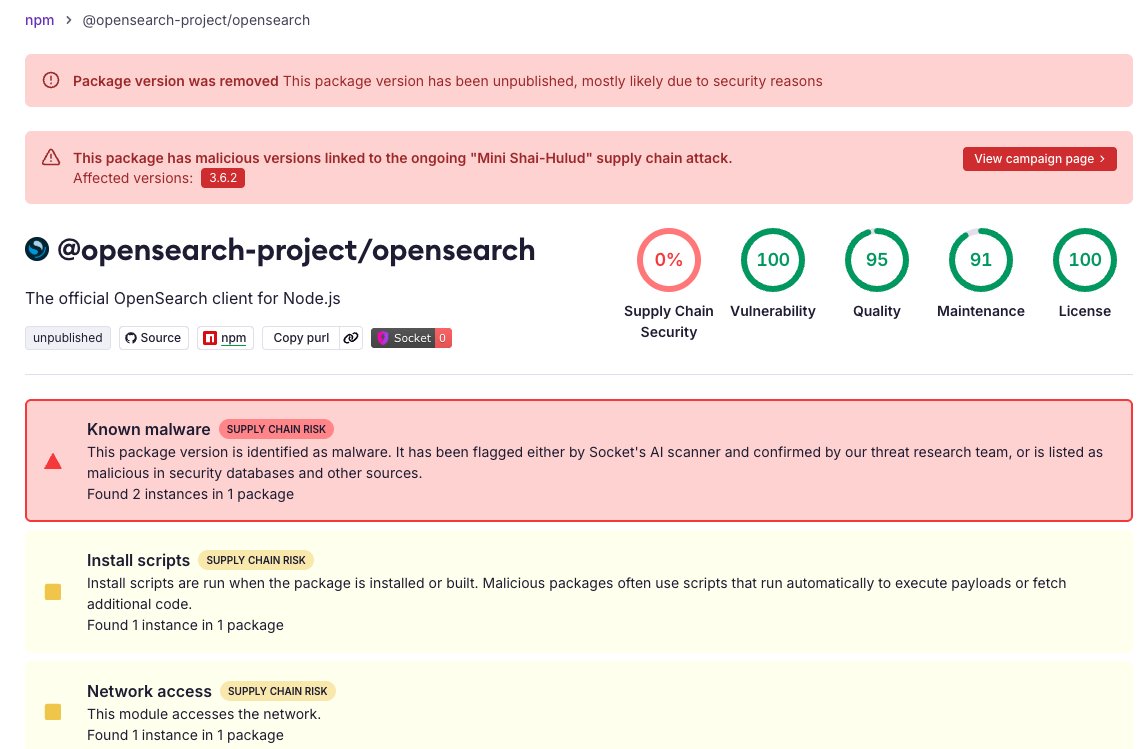This screenshot has height=749, width=1148.
Task: Click the Install scripts alert heading
Action: [x=138, y=560]
